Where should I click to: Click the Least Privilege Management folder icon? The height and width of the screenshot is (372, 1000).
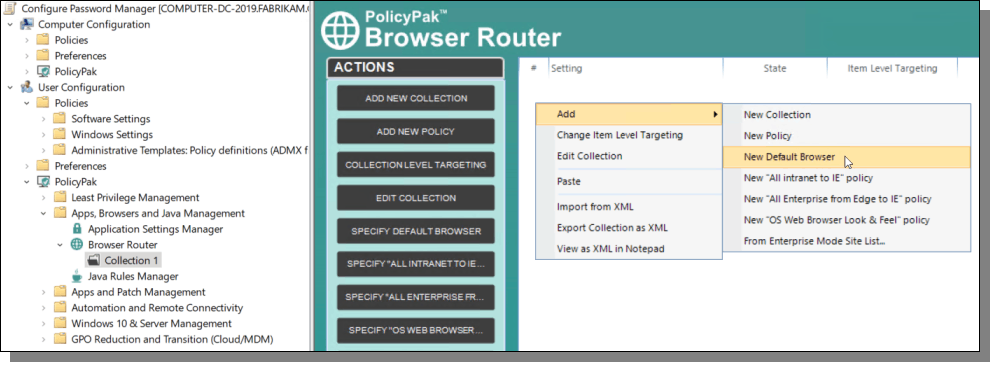(60, 198)
